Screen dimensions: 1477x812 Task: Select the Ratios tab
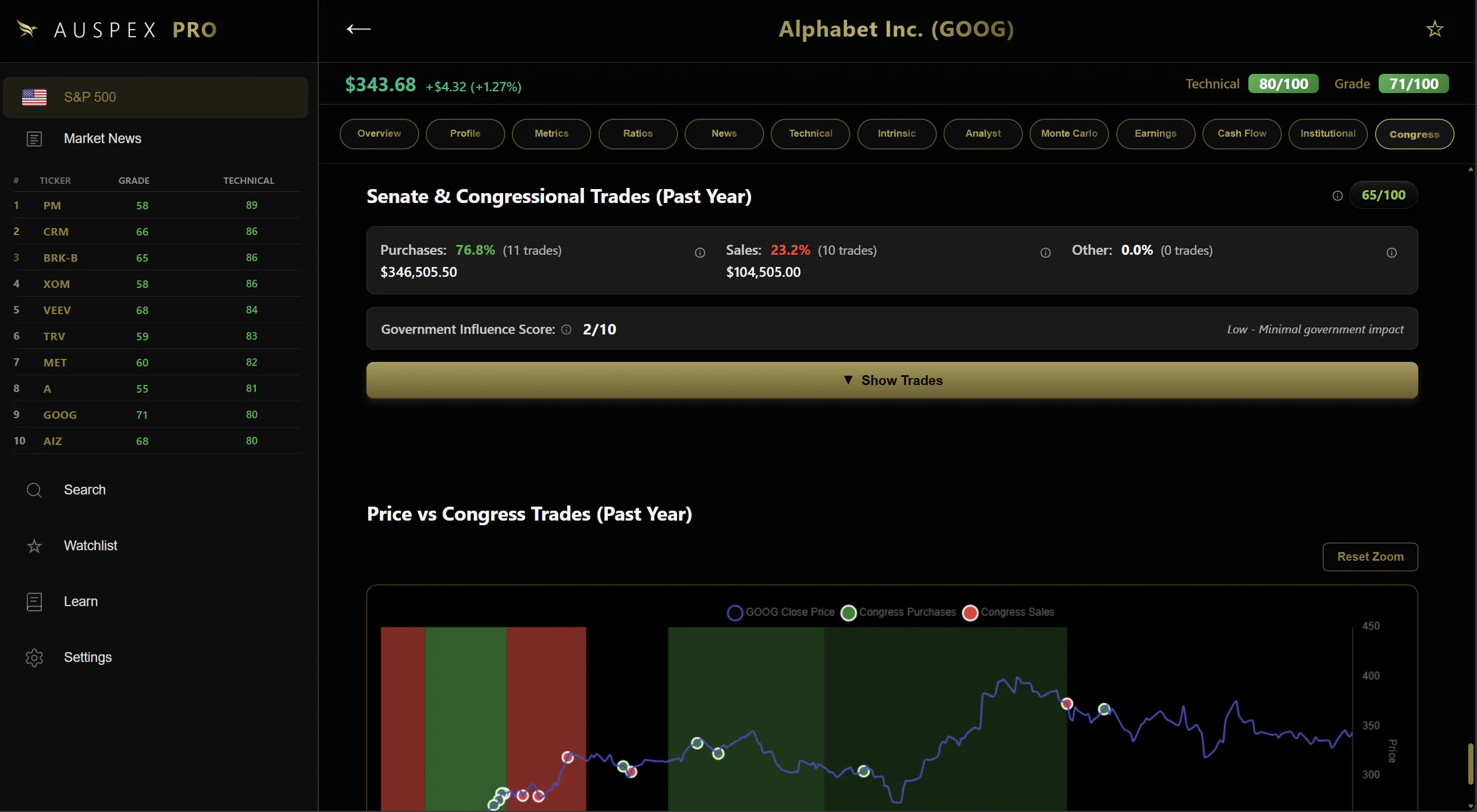[638, 134]
